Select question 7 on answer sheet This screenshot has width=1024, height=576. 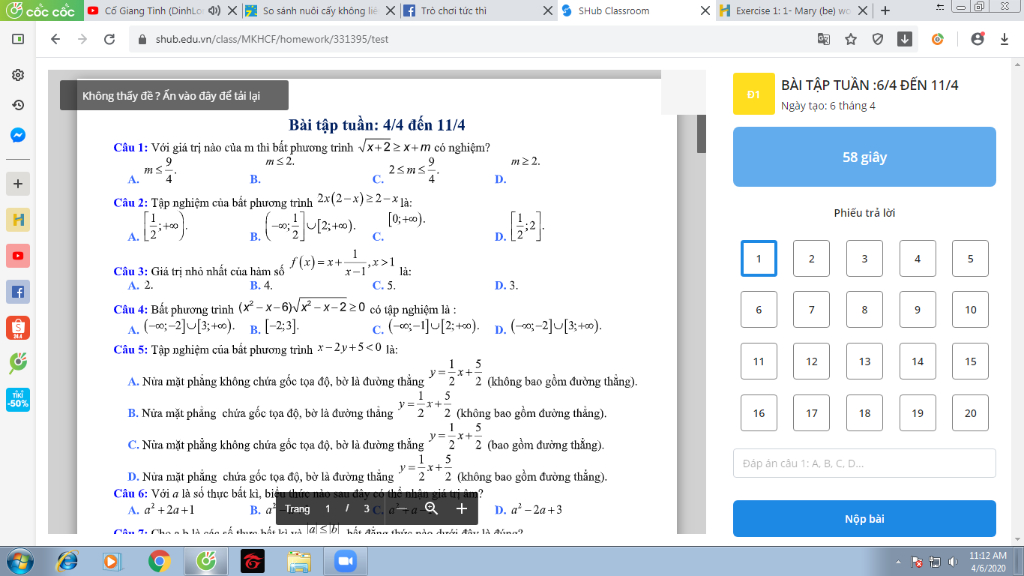pyautogui.click(x=811, y=310)
